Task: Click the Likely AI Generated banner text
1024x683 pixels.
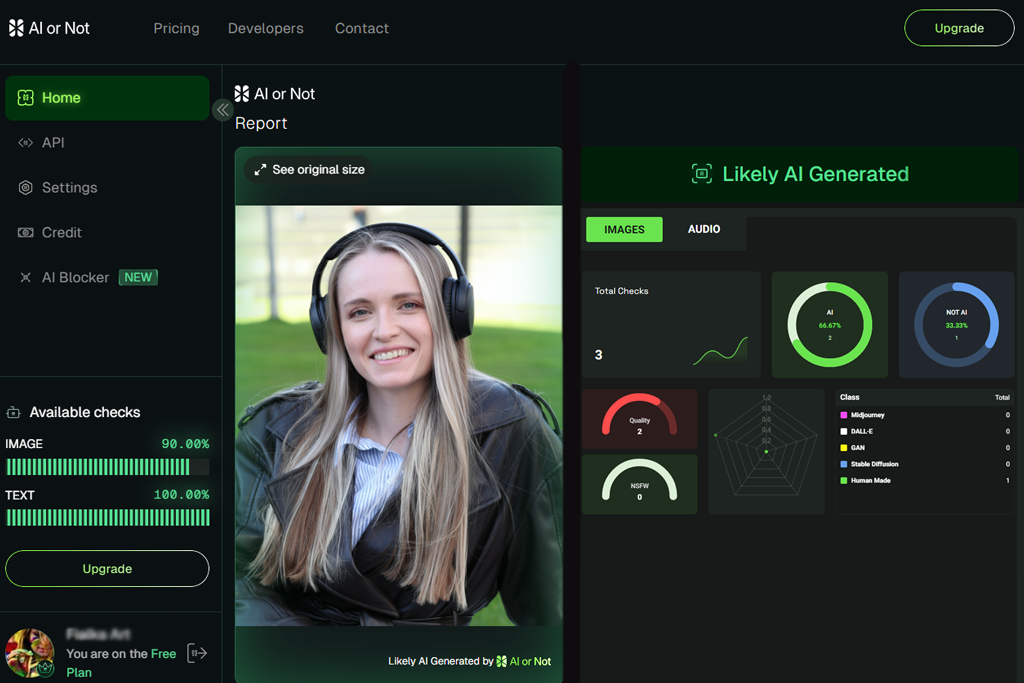Action: tap(815, 174)
